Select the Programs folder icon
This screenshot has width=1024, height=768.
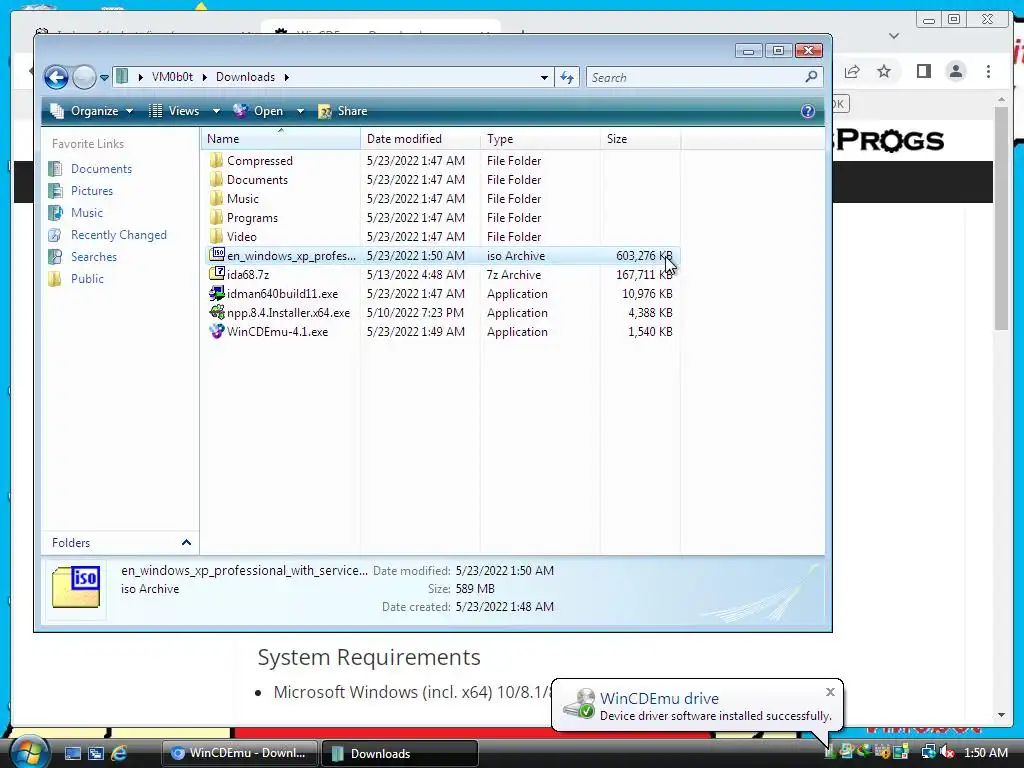(x=217, y=217)
